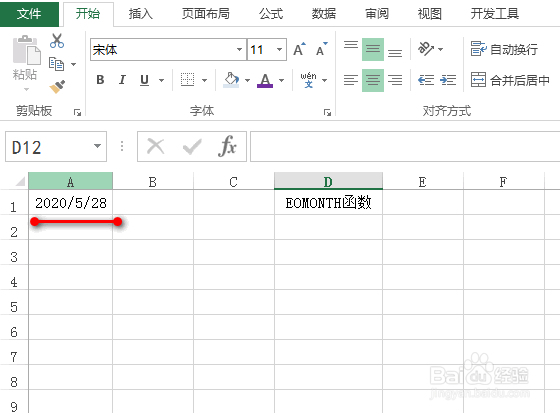This screenshot has height=413, width=560.
Task: Select cell D1 EOMONTH函数
Action: [x=328, y=202]
